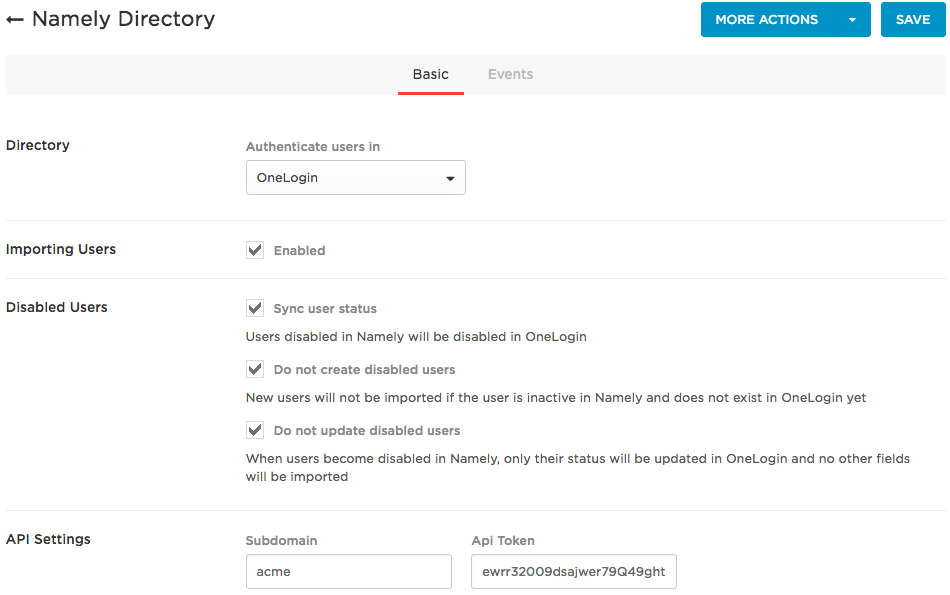Uncheck Do not update disabled users
The height and width of the screenshot is (595, 950).
point(255,431)
